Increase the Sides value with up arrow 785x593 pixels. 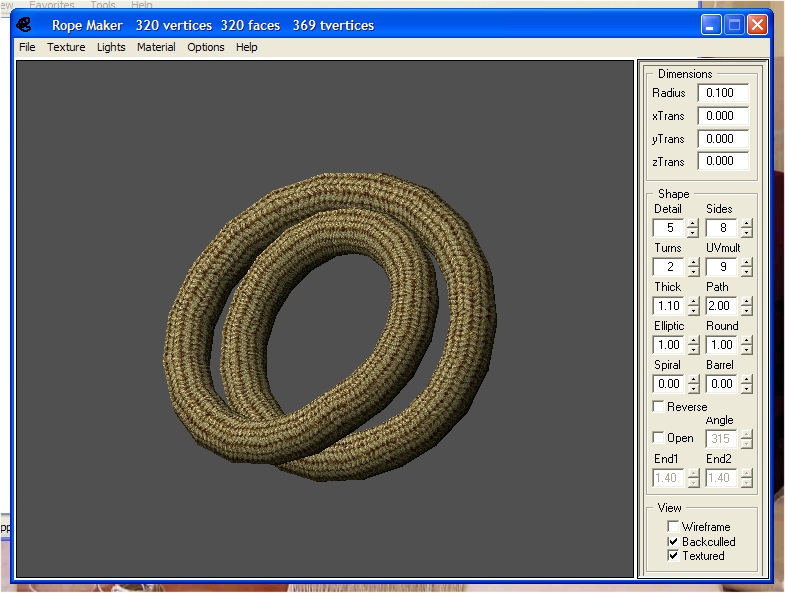[746, 224]
